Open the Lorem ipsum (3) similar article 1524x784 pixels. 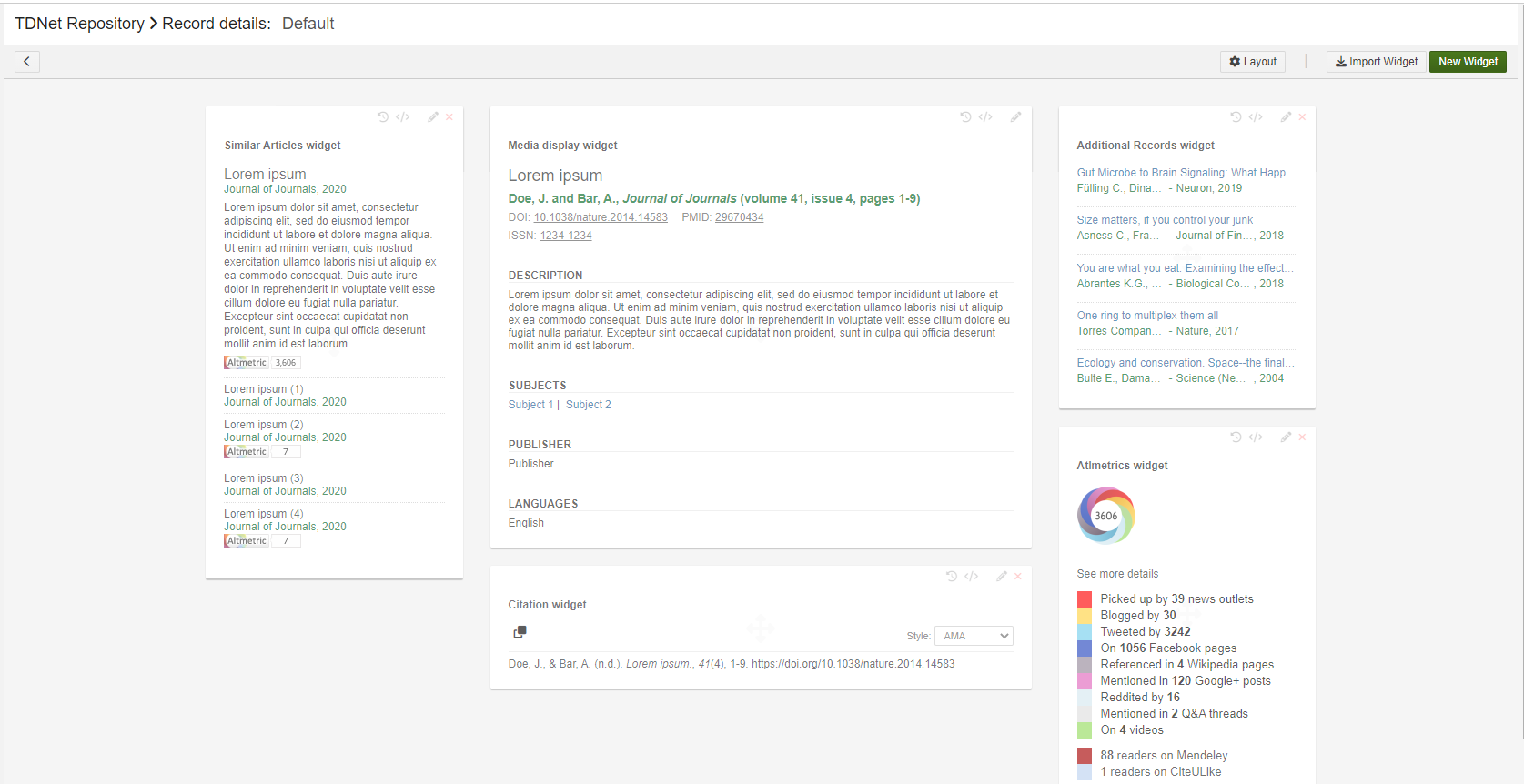[264, 478]
